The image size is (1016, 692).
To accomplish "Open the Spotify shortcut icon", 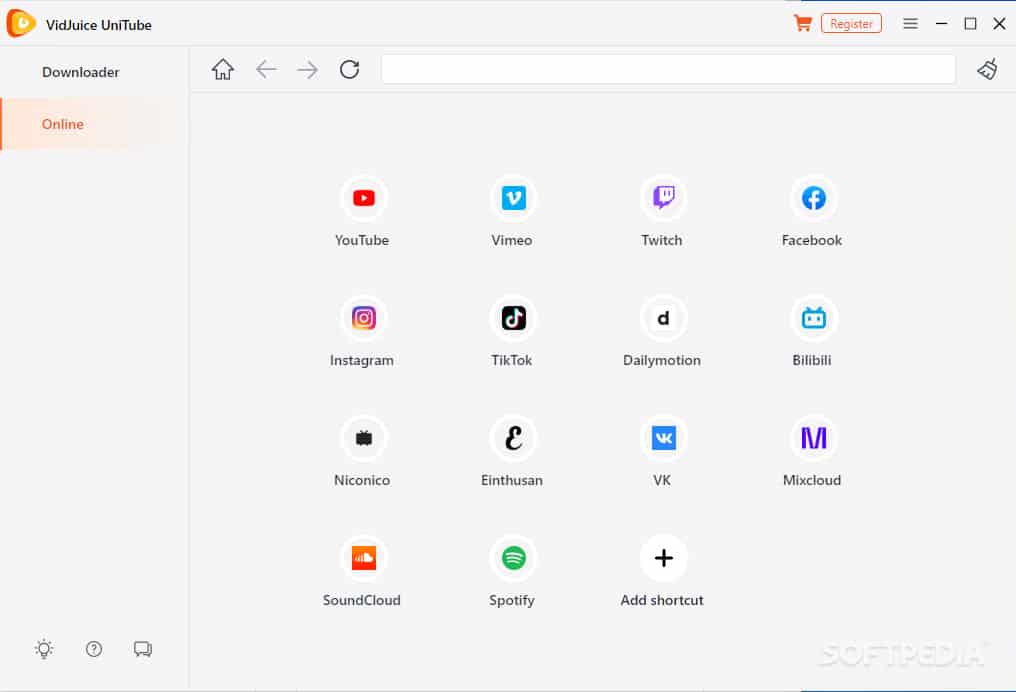I will 513,558.
